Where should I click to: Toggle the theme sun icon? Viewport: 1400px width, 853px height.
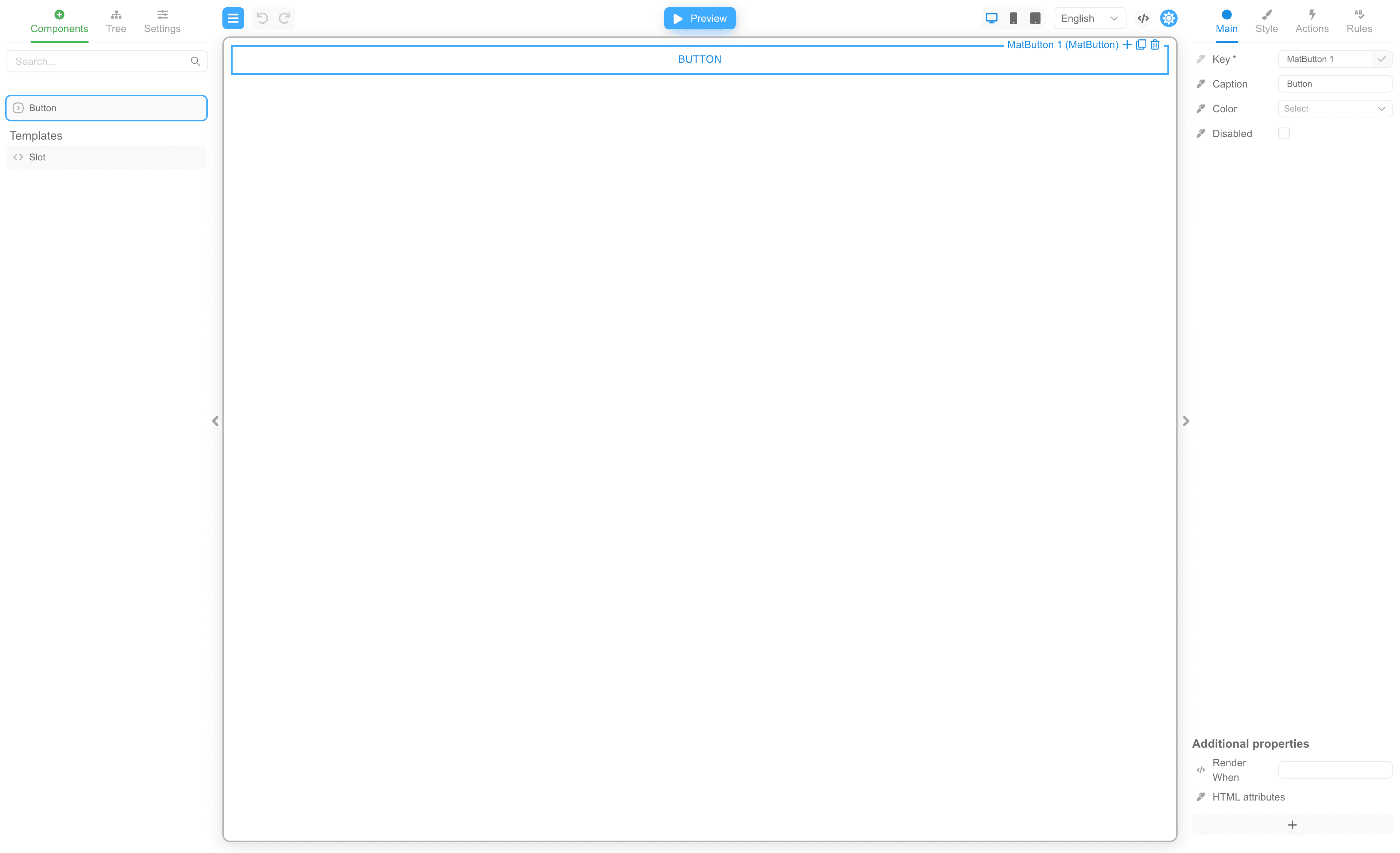pyautogui.click(x=1168, y=18)
